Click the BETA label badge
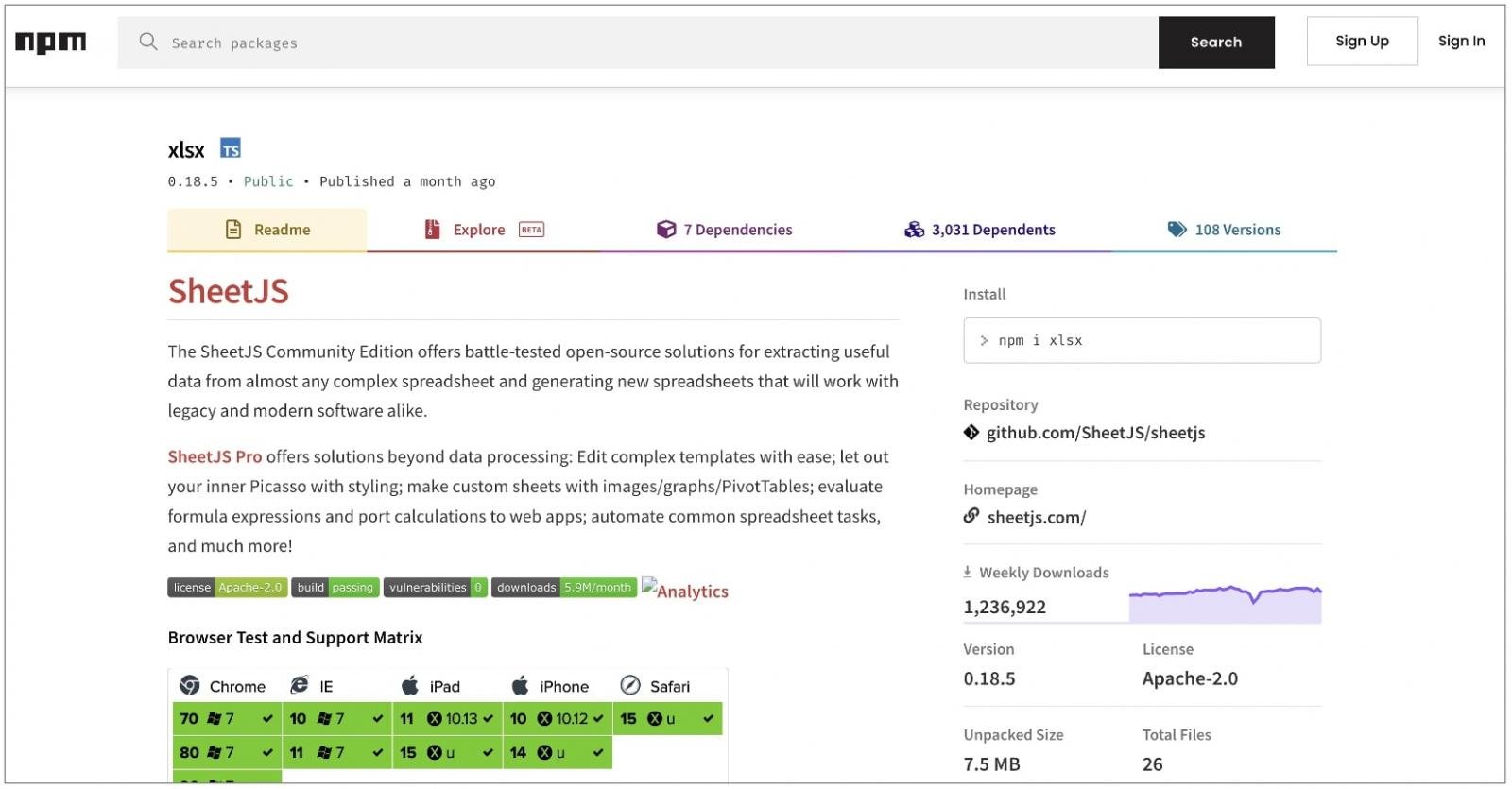The height and width of the screenshot is (789, 1512). (532, 230)
